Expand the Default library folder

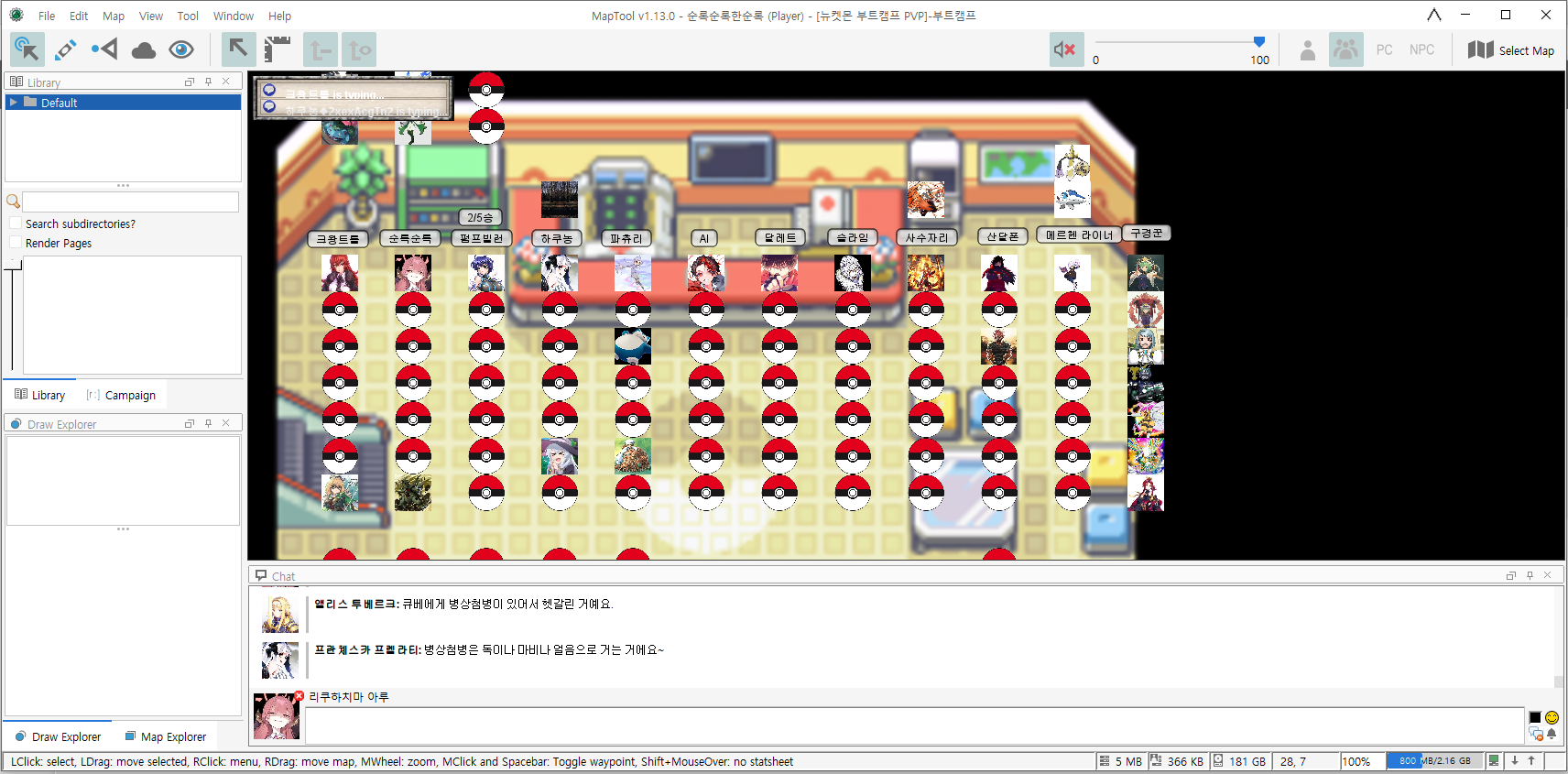click(13, 103)
